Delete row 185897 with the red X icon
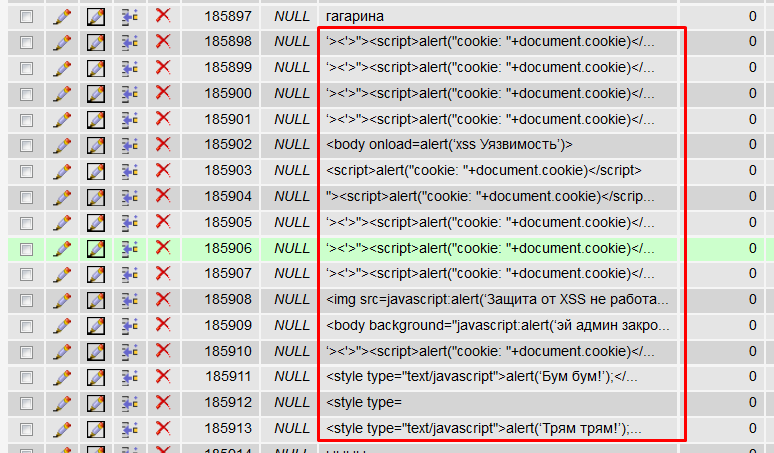Screen dimensions: 774x453 tap(163, 15)
